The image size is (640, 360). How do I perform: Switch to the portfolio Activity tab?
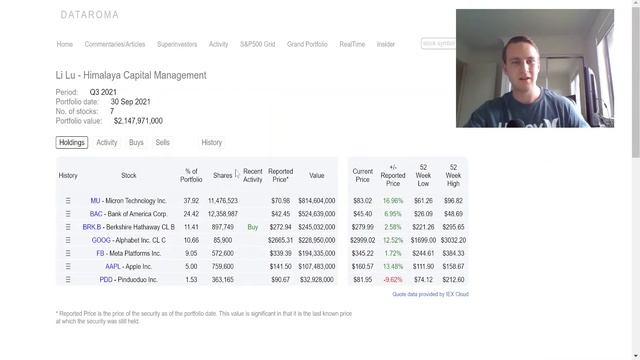pos(107,142)
